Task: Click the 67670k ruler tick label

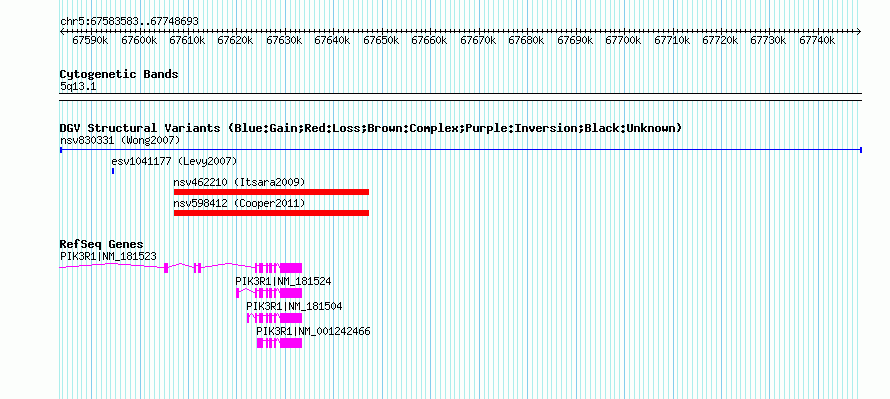Action: pyautogui.click(x=478, y=40)
